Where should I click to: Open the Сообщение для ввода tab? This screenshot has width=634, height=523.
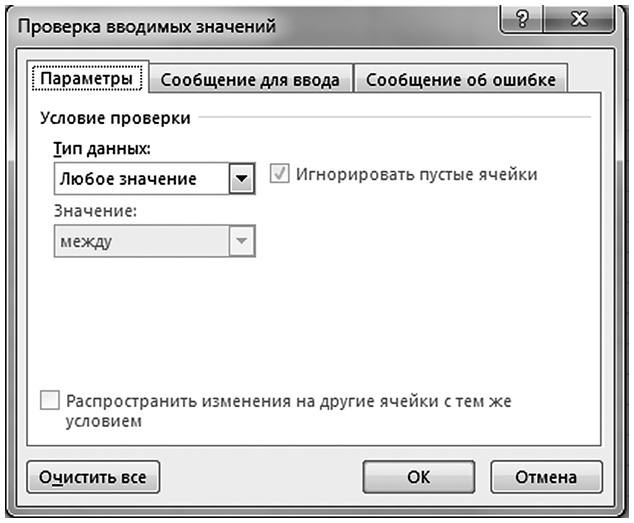pyautogui.click(x=250, y=79)
